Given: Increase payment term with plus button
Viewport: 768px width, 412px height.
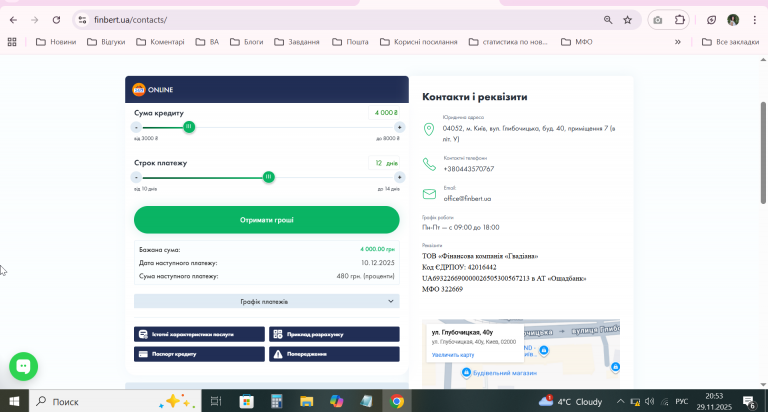Looking at the screenshot, I should (x=399, y=177).
